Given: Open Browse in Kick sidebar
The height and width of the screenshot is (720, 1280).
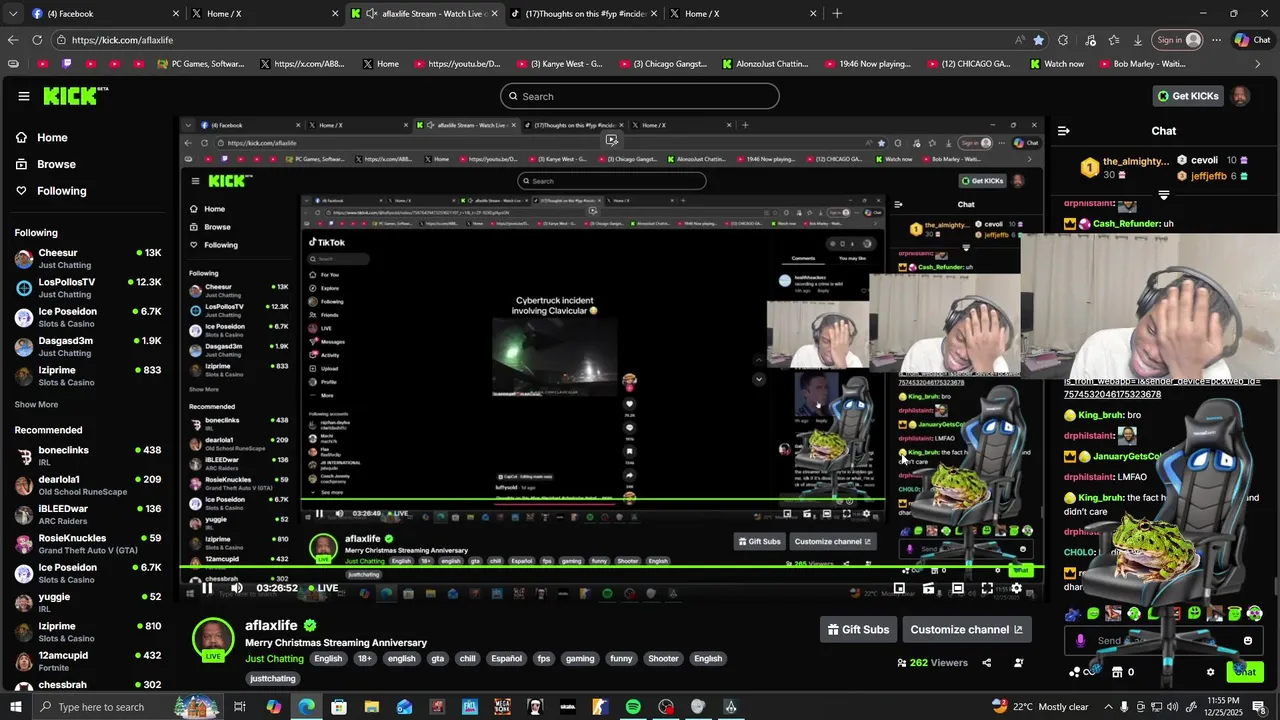Looking at the screenshot, I should pos(46,164).
